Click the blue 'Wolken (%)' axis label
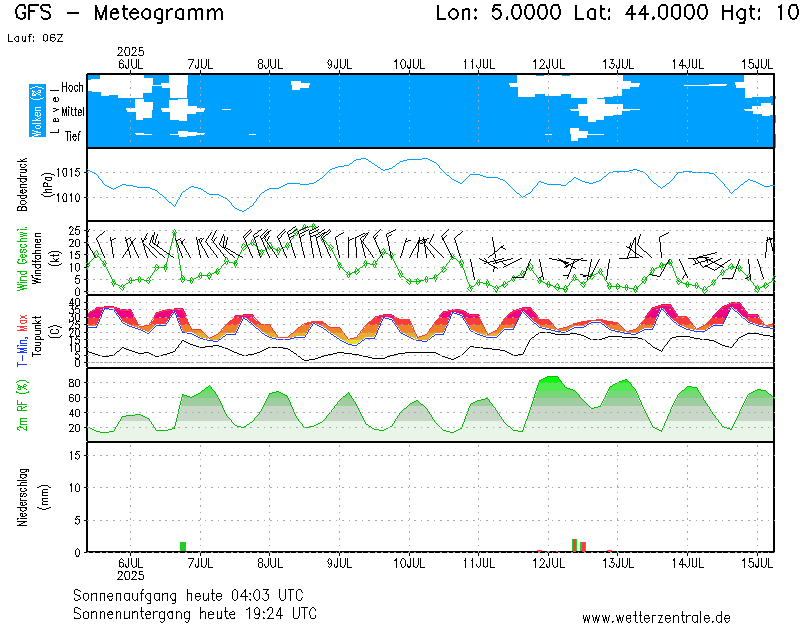The height and width of the screenshot is (625, 800). (x=37, y=111)
